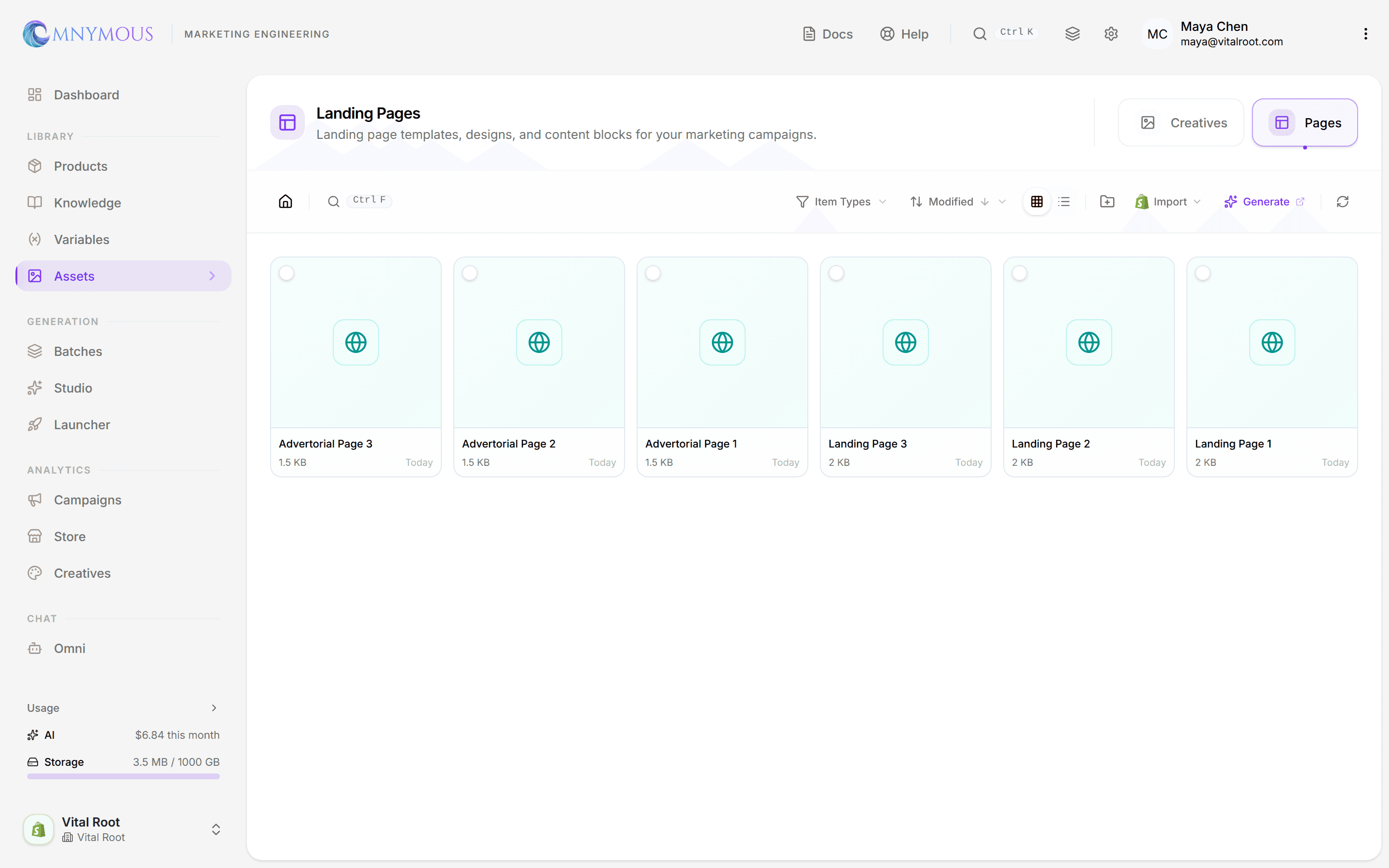
Task: Click the global search magnifier icon
Action: click(x=980, y=34)
